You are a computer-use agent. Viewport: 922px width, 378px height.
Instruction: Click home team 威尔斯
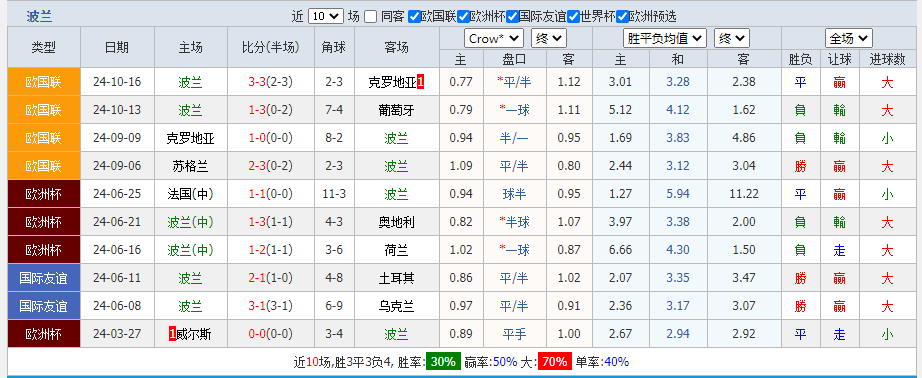tap(193, 334)
